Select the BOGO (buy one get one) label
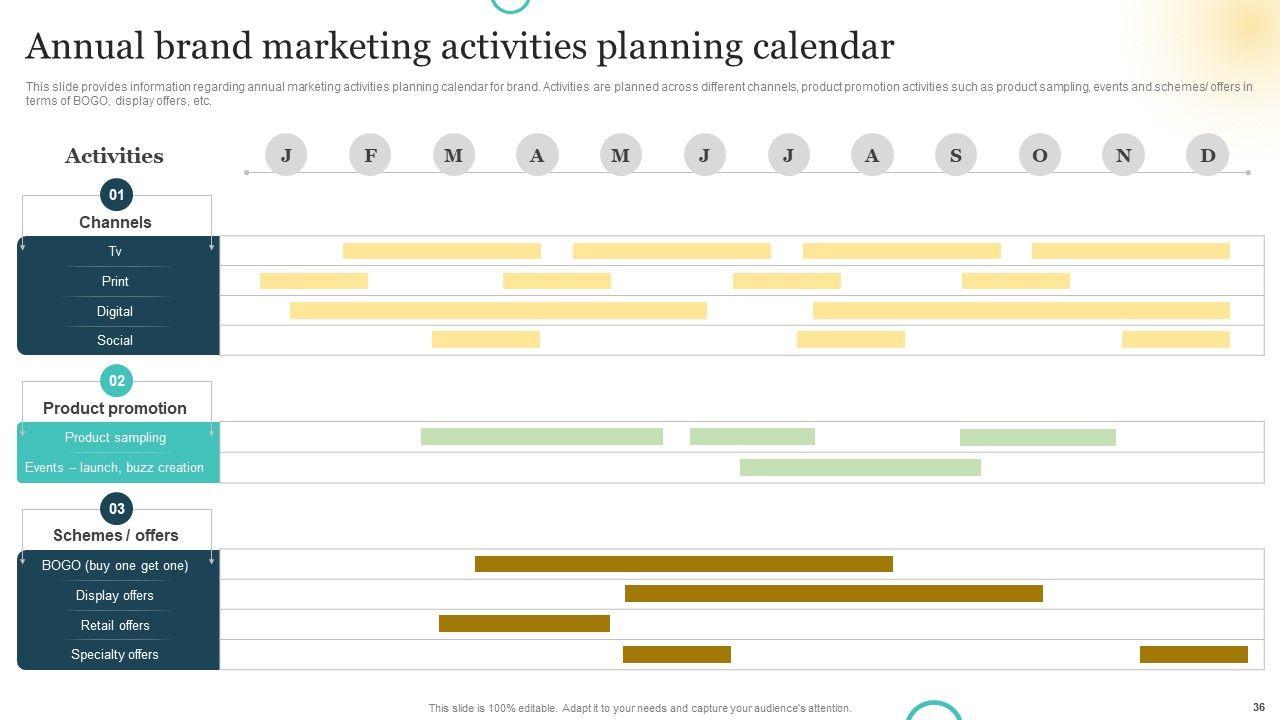Image resolution: width=1280 pixels, height=720 pixels. click(115, 565)
